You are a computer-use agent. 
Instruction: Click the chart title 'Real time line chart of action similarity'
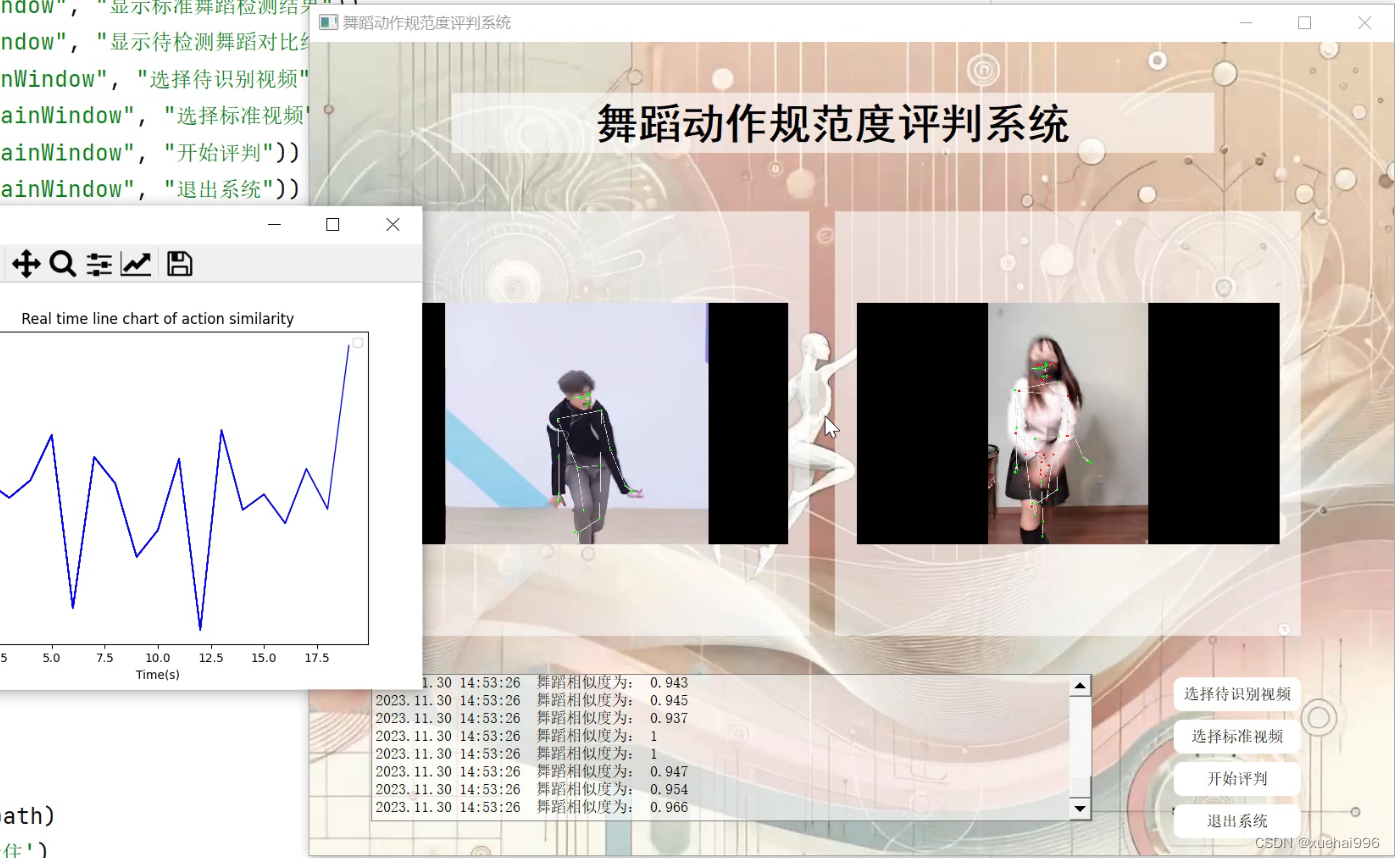pyautogui.click(x=158, y=319)
